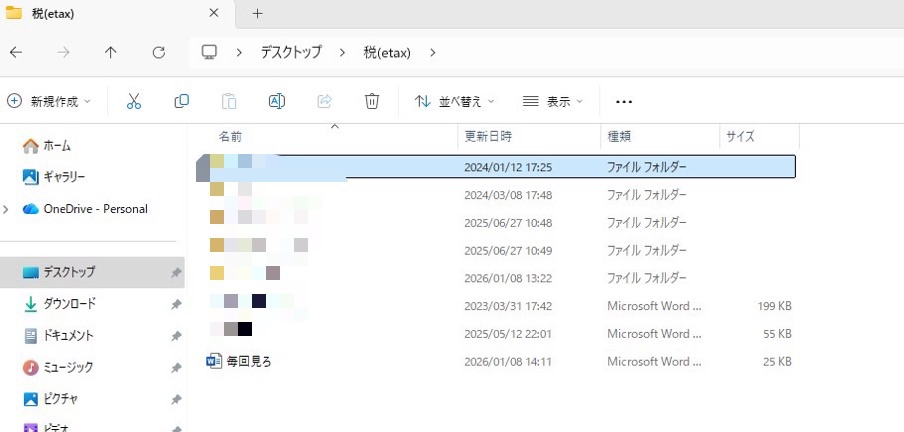Open ギャラリー in navigation pane
Image resolution: width=904 pixels, height=432 pixels.
pyautogui.click(x=64, y=177)
